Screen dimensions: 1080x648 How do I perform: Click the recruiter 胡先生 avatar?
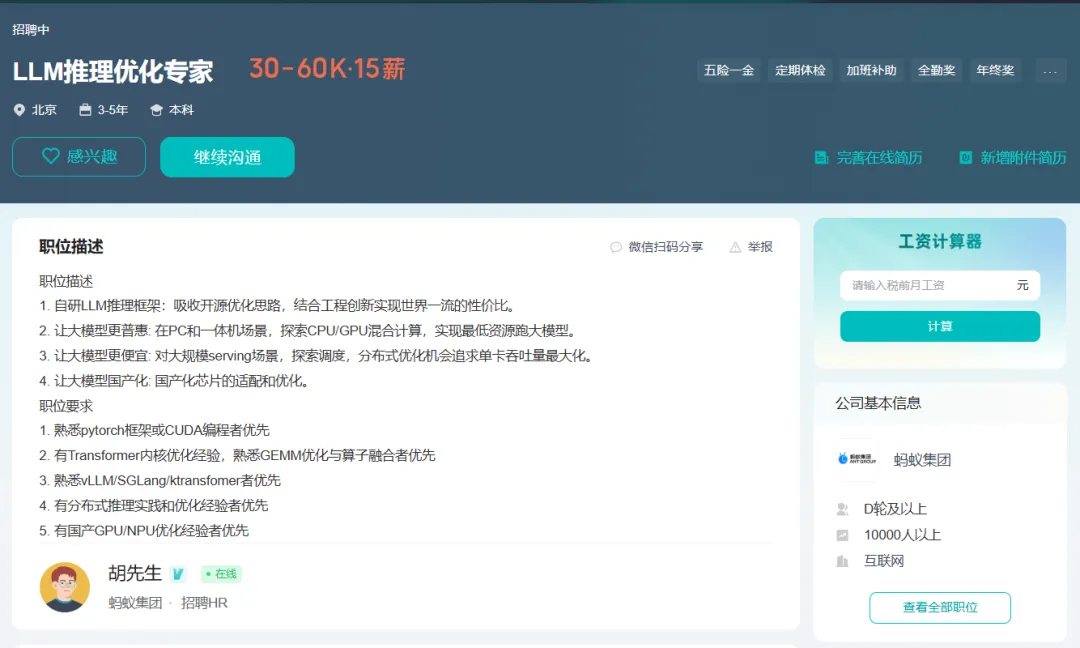[65, 587]
